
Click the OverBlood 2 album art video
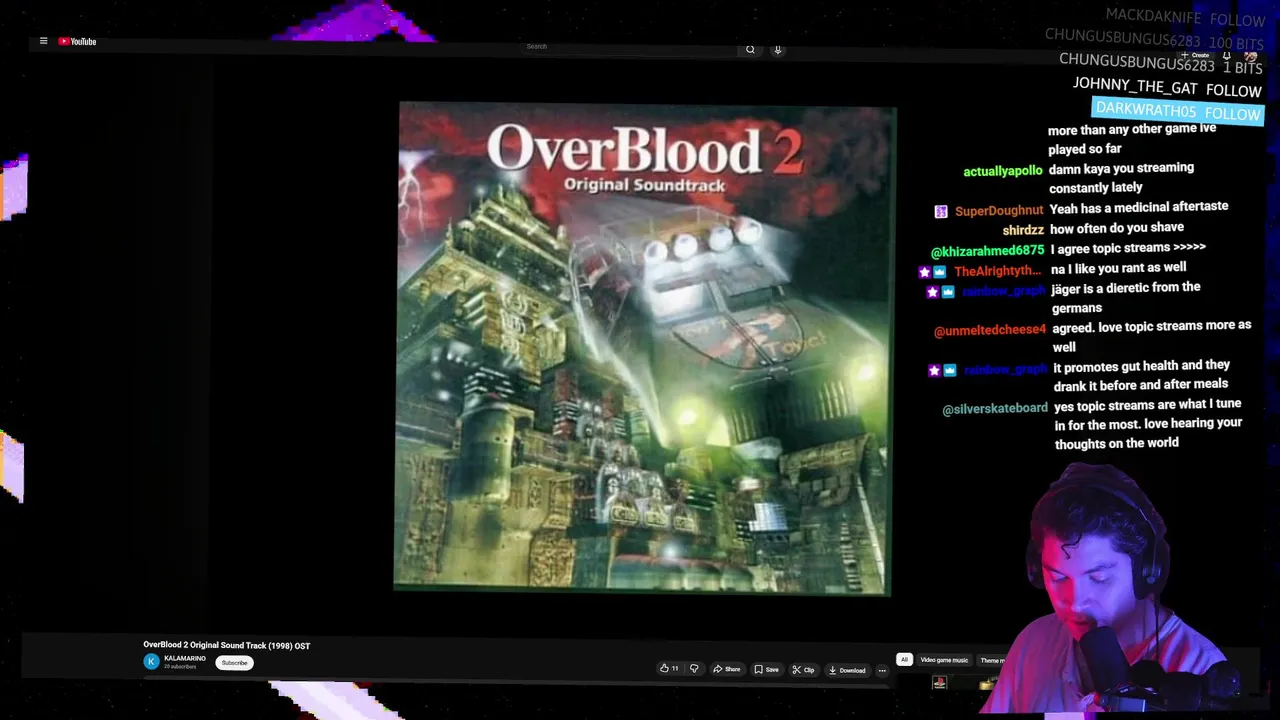tap(643, 349)
